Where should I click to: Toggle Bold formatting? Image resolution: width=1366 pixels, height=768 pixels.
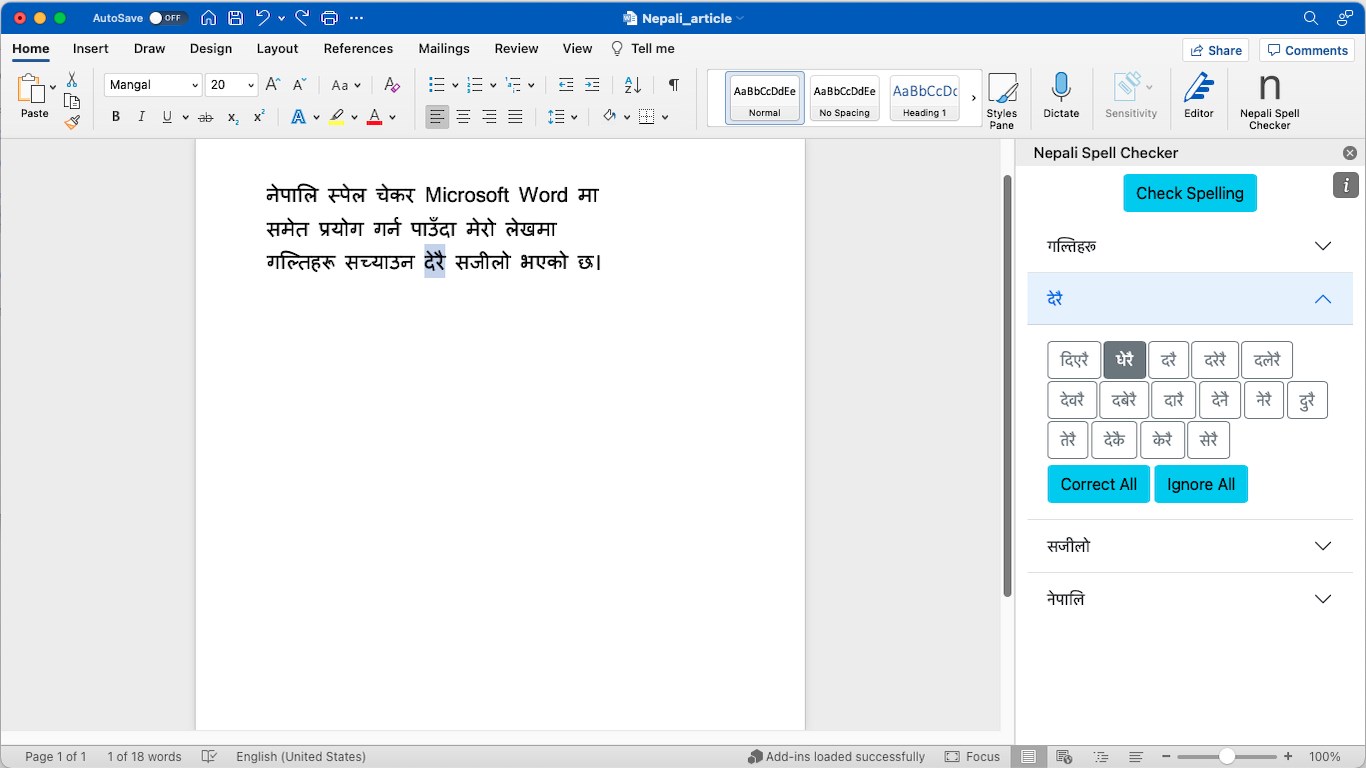click(116, 117)
